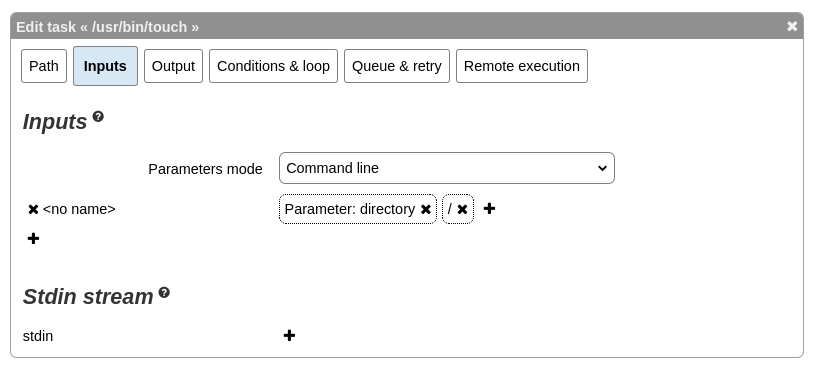Open the Remote execution tab
The image size is (815, 370).
[x=522, y=66]
